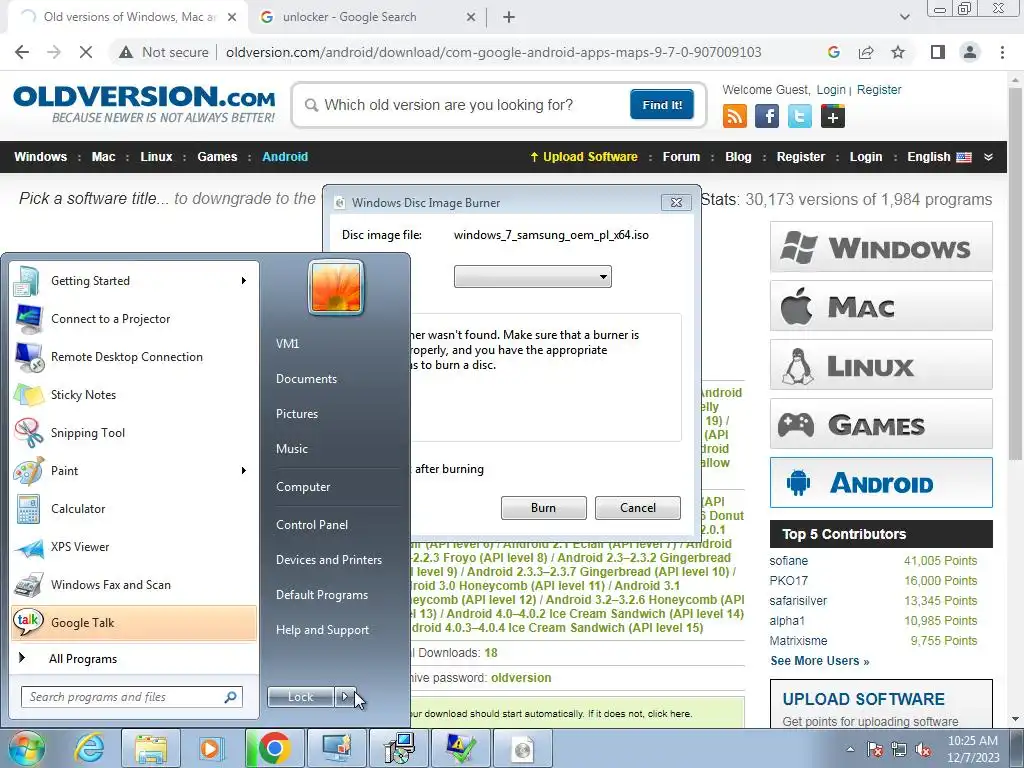Open Connect to a Projector

(134, 319)
